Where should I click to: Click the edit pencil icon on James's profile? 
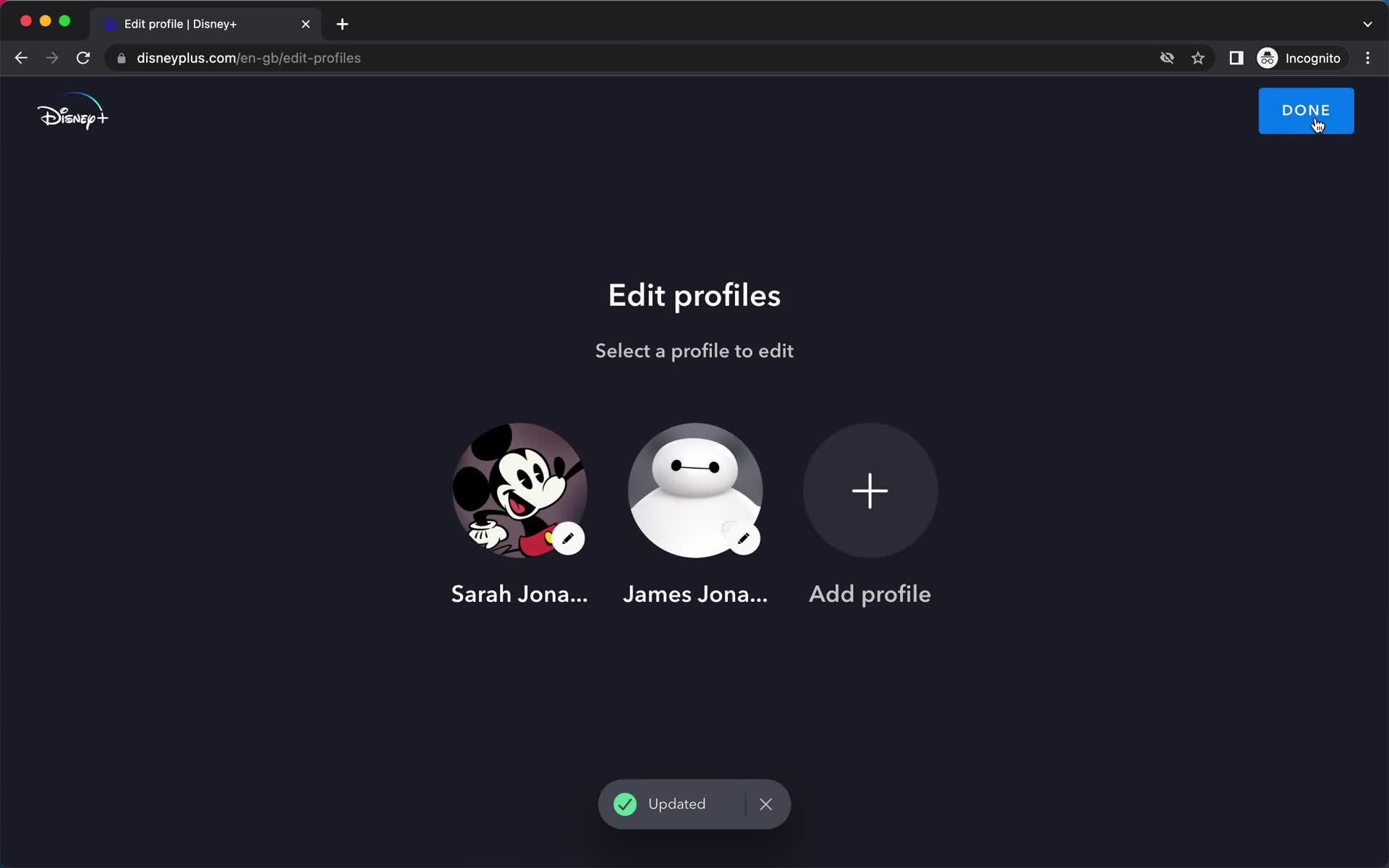(745, 540)
